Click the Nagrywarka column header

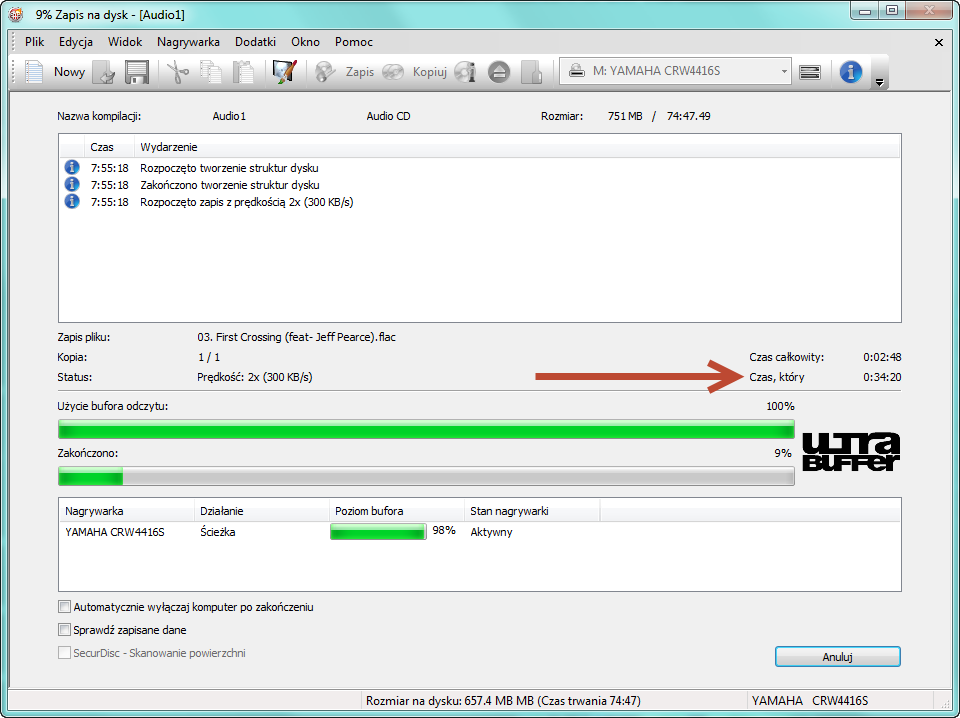tap(127, 511)
